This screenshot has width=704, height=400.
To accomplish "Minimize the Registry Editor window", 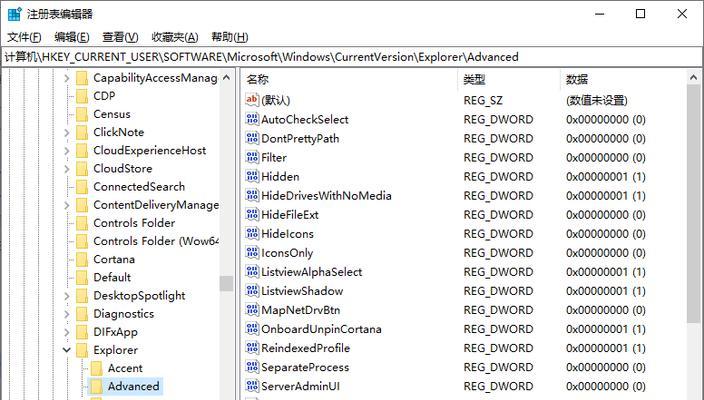I will click(599, 14).
